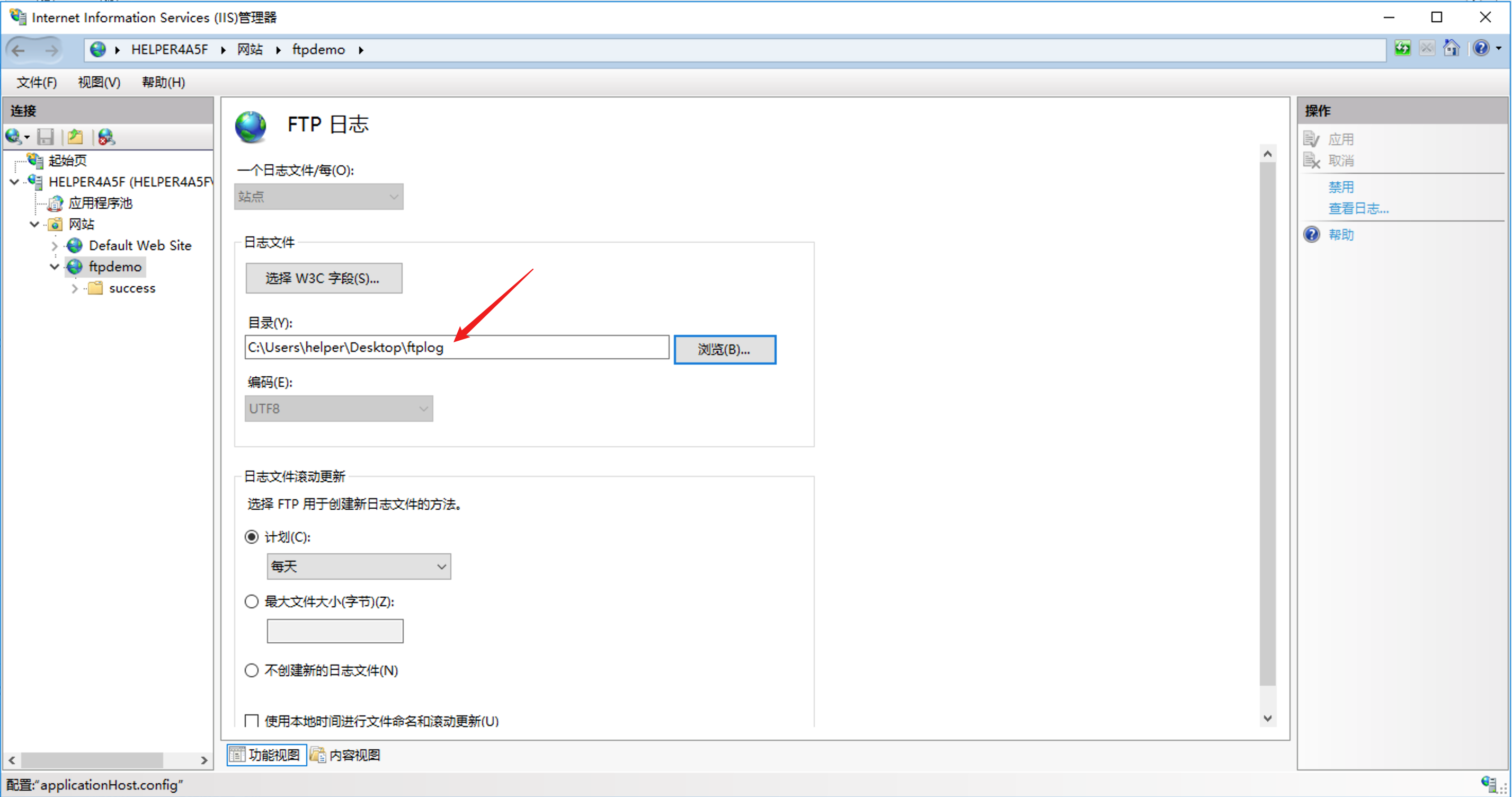Viewport: 1512px width, 797px height.
Task: Select the 计划(C) radio button
Action: 251,537
